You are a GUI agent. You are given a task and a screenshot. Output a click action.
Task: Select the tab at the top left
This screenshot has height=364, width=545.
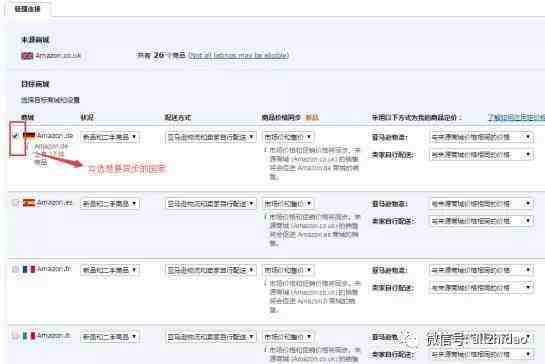(28, 9)
